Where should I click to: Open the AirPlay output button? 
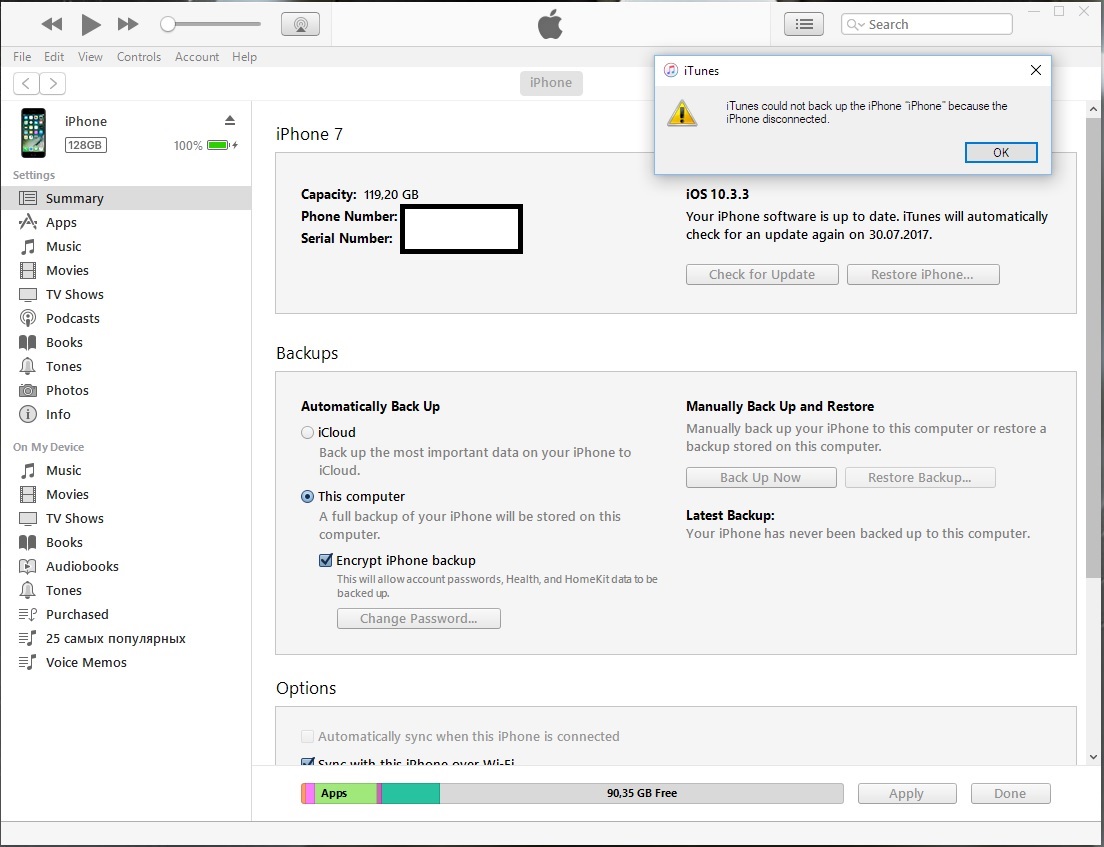[301, 24]
